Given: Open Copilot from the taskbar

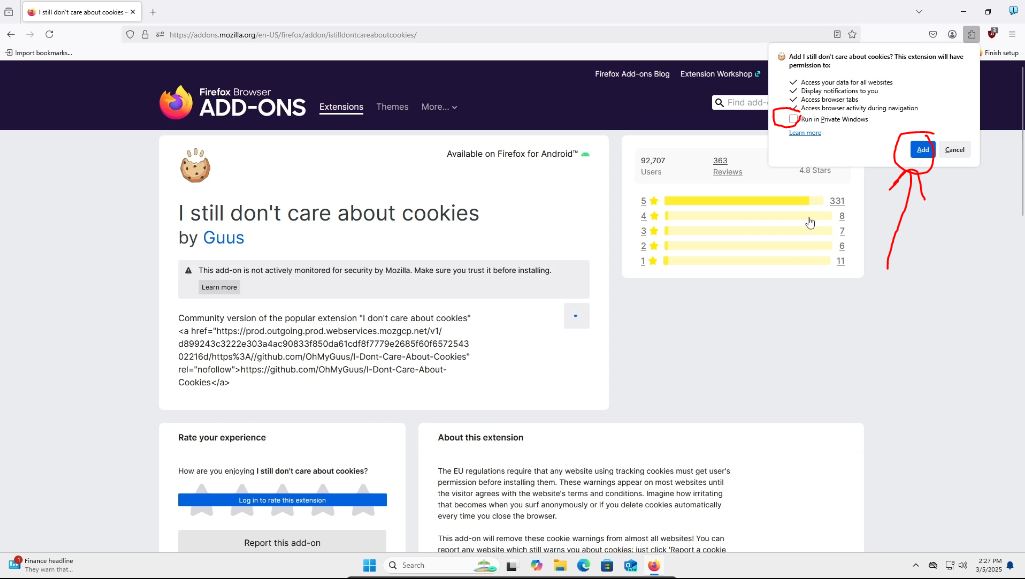Looking at the screenshot, I should (537, 565).
